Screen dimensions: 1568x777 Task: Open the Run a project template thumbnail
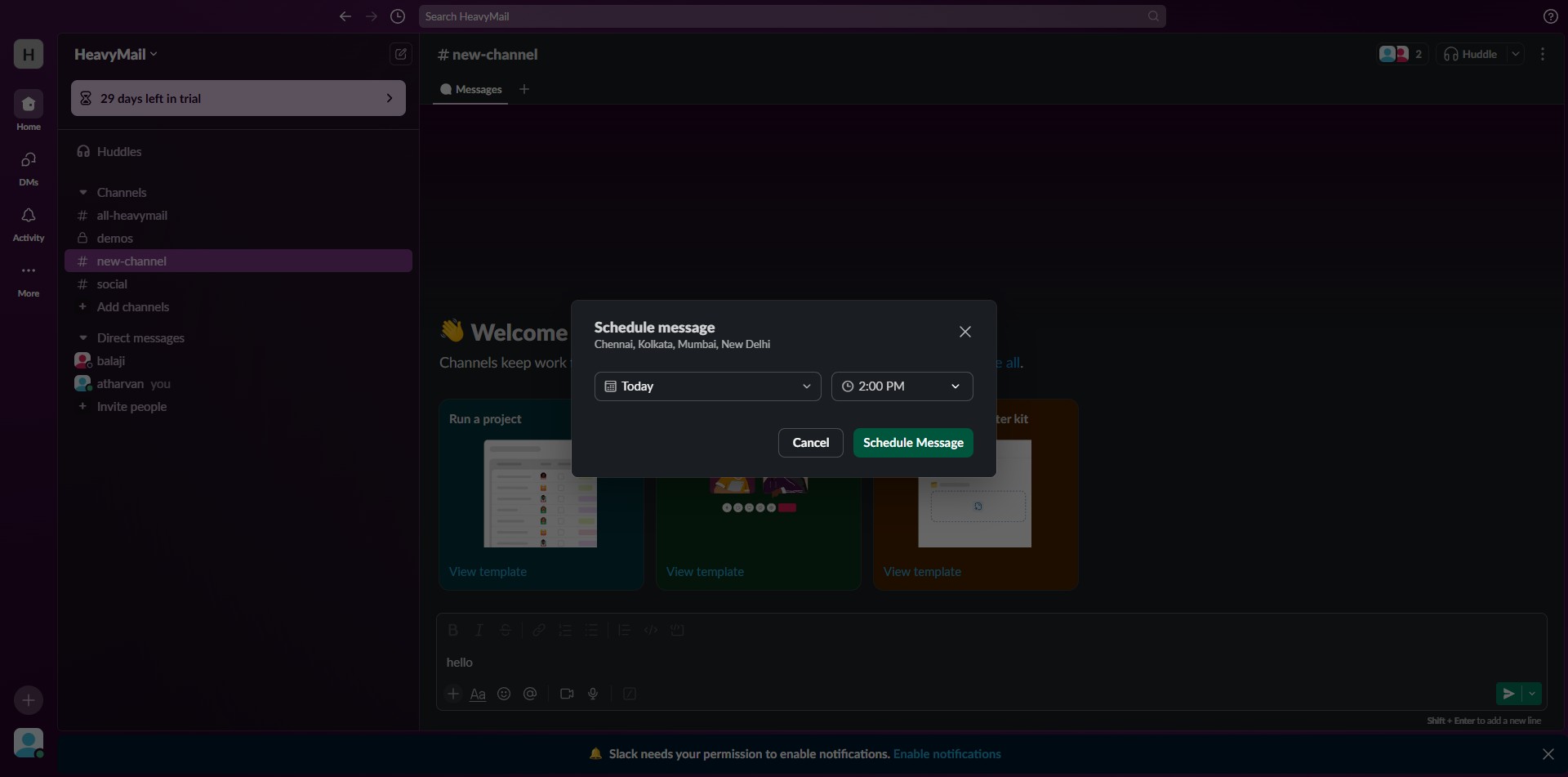[541, 493]
